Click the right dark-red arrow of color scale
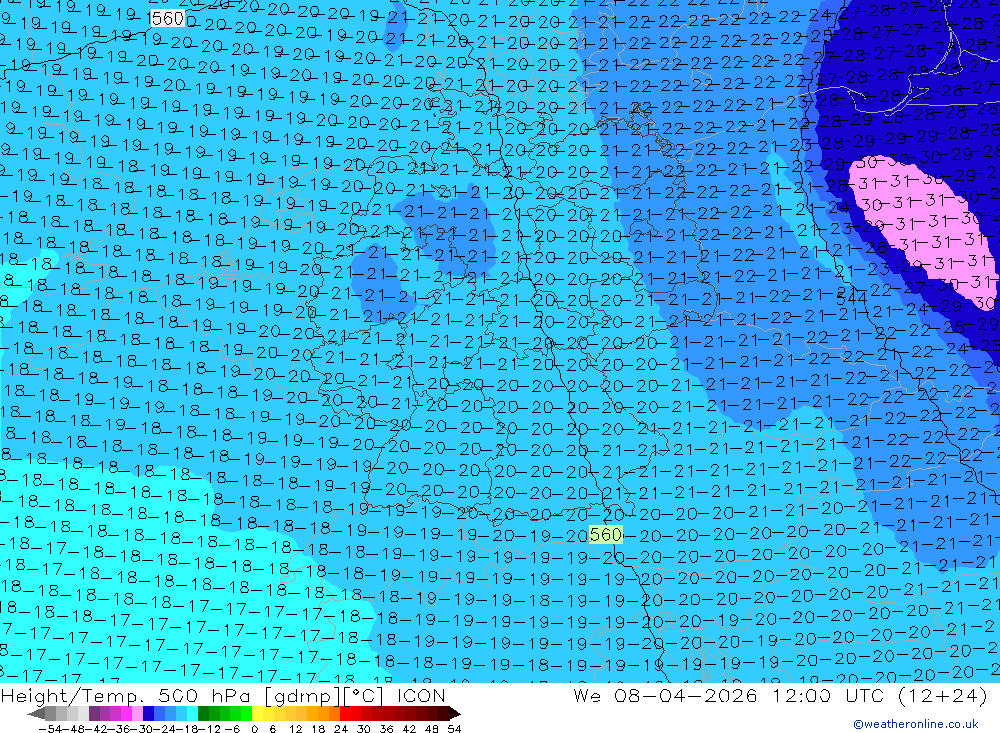The width and height of the screenshot is (1000, 733). [x=454, y=714]
